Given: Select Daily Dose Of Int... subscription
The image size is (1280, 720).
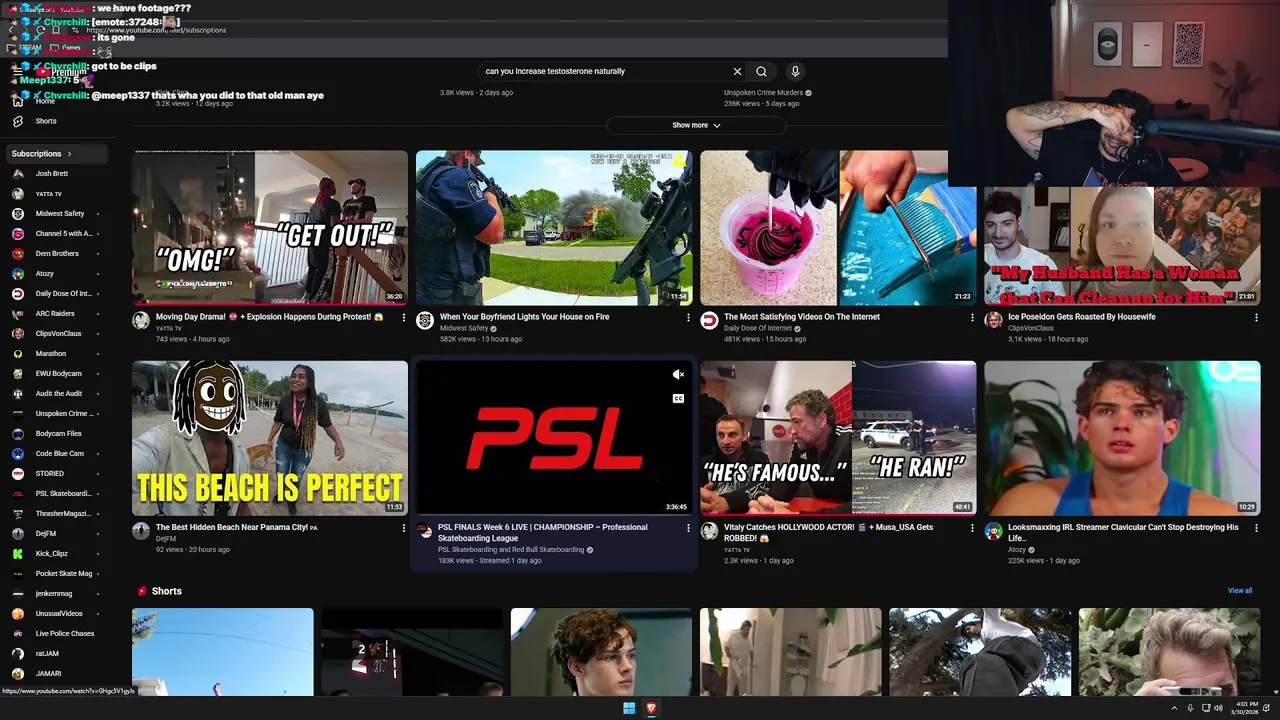Looking at the screenshot, I should (63, 293).
